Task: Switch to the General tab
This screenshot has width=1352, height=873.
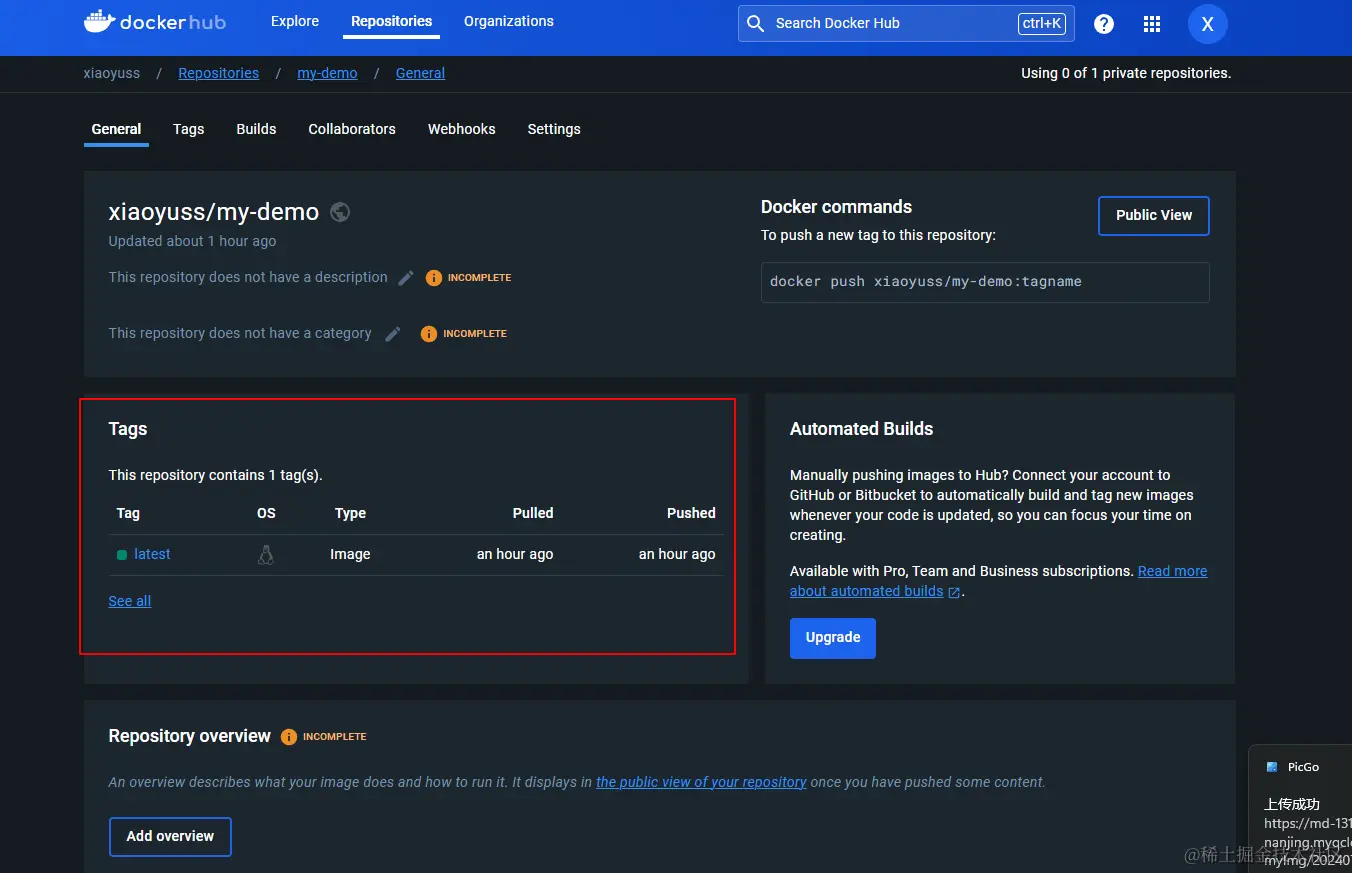Action: click(x=116, y=129)
